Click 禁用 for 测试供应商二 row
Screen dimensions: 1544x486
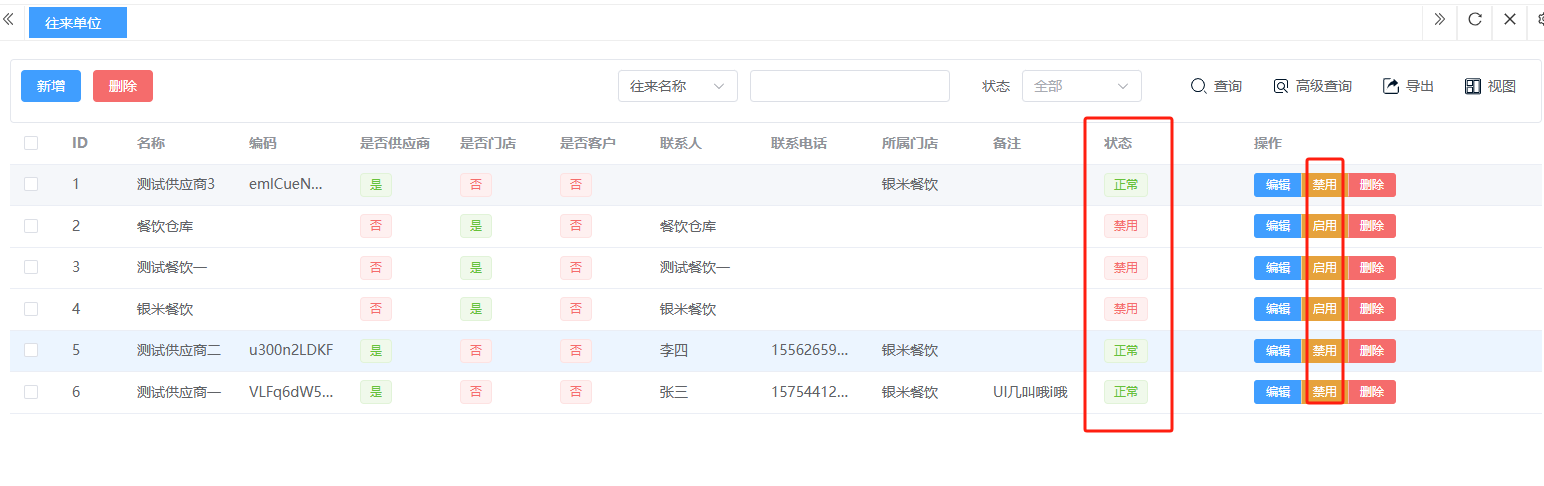coord(1324,351)
